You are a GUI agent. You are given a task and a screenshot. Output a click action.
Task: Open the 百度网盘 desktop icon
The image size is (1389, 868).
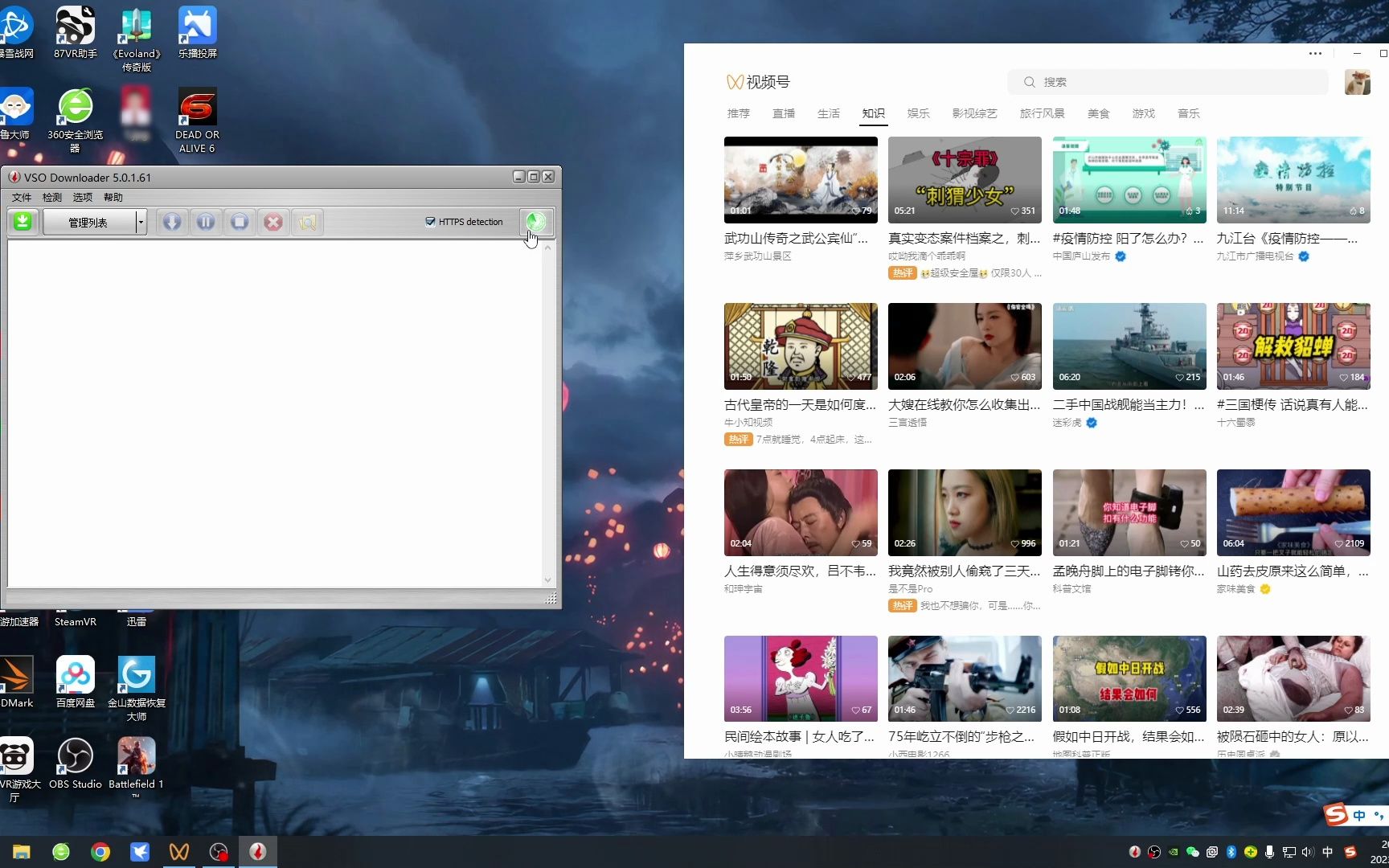pos(76,682)
